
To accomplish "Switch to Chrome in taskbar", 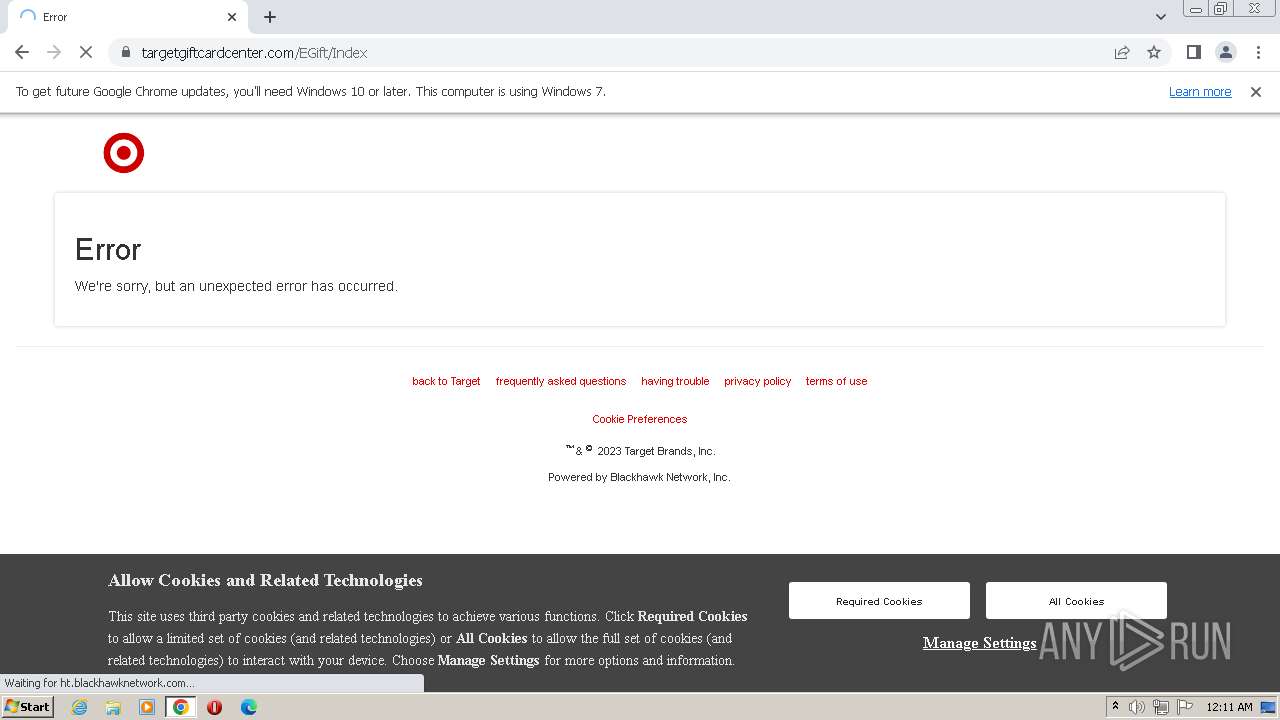I will pos(181,707).
